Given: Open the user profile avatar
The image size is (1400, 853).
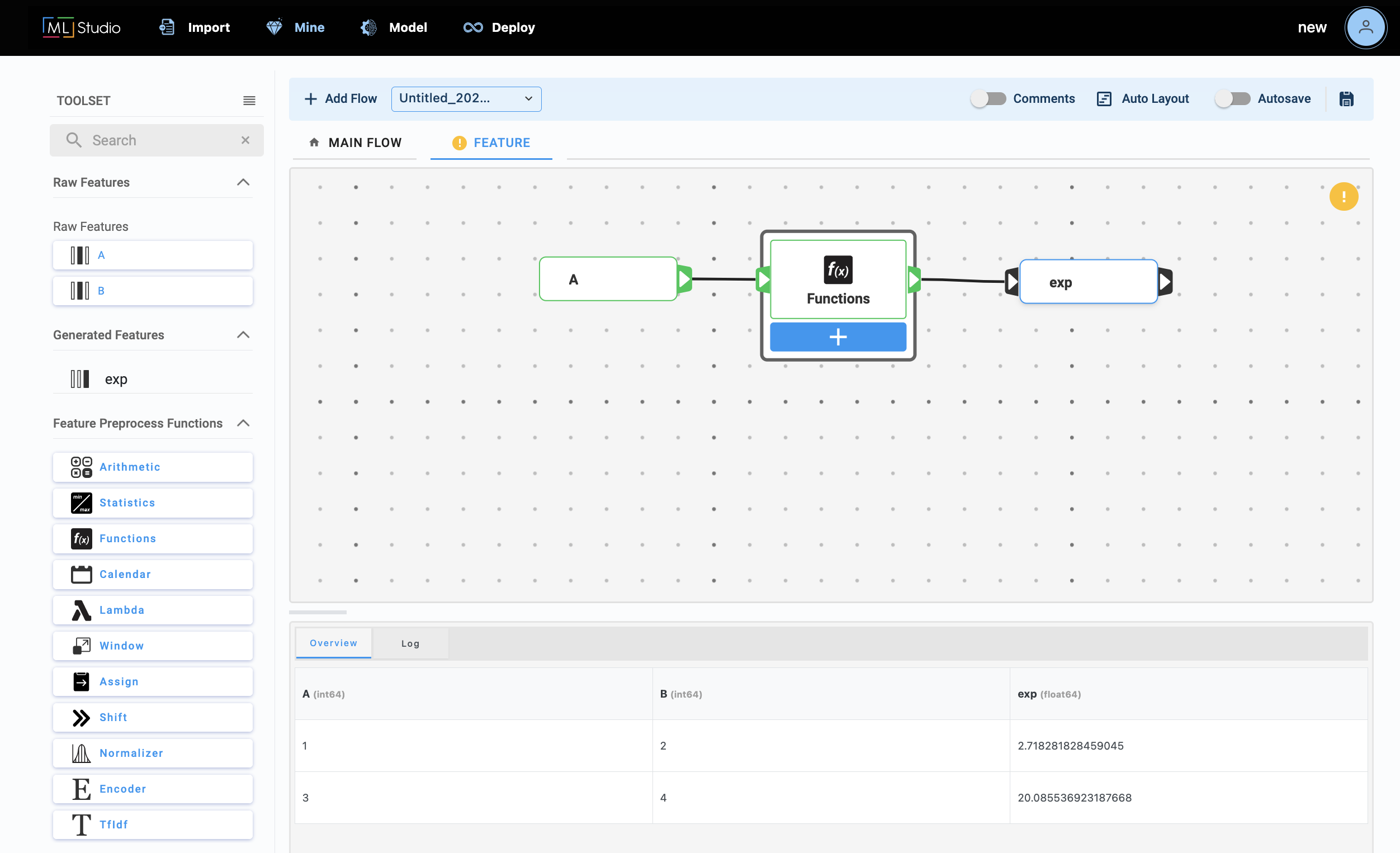Looking at the screenshot, I should (1365, 27).
